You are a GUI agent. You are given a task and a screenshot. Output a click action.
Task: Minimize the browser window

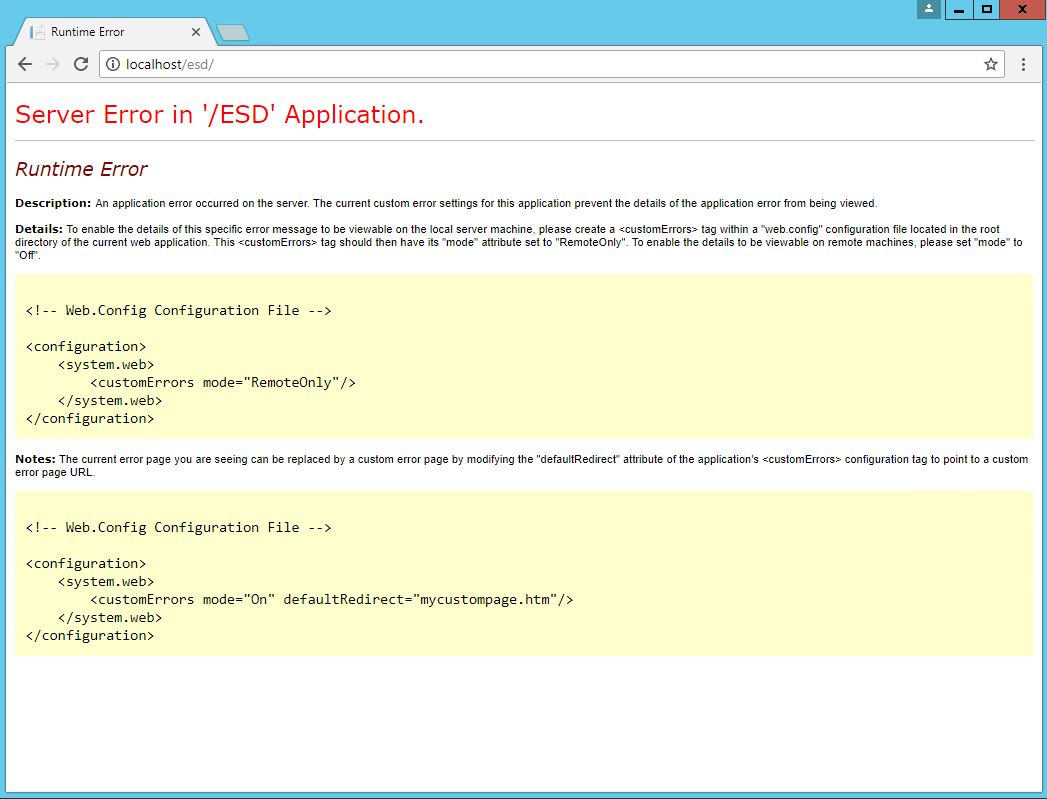pos(959,9)
